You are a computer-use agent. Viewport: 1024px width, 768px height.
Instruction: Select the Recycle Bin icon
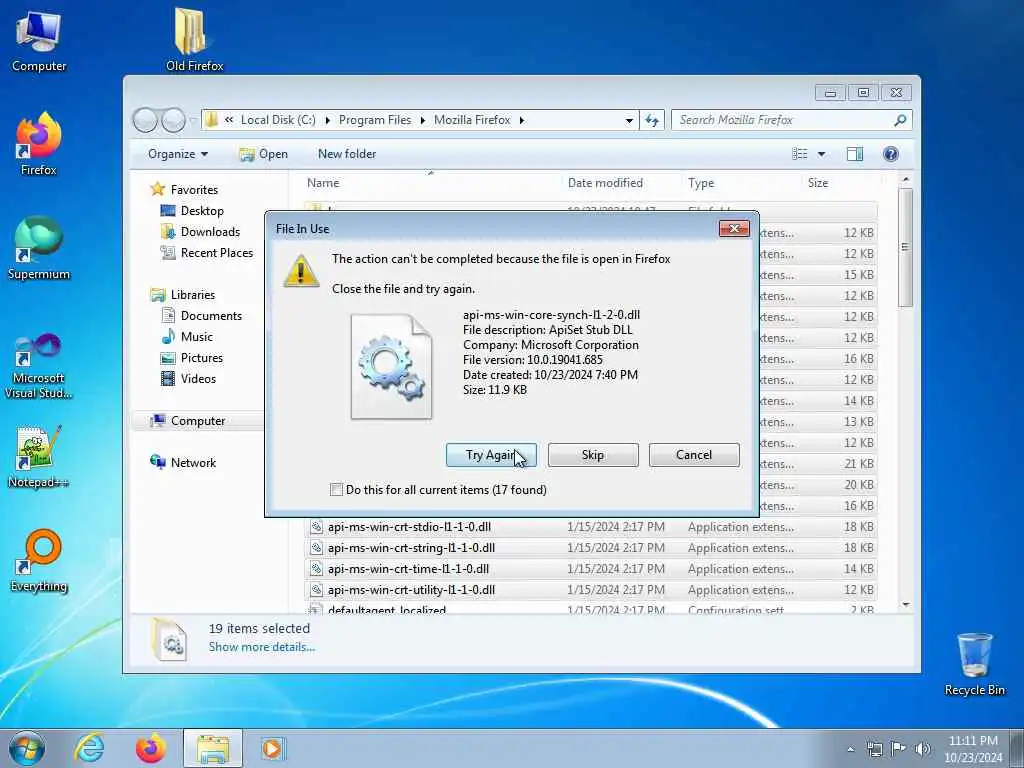(974, 665)
